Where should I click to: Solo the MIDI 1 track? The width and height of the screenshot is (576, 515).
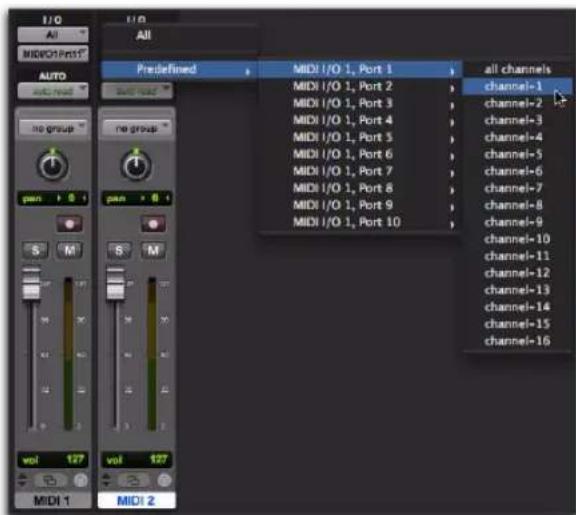[x=36, y=251]
